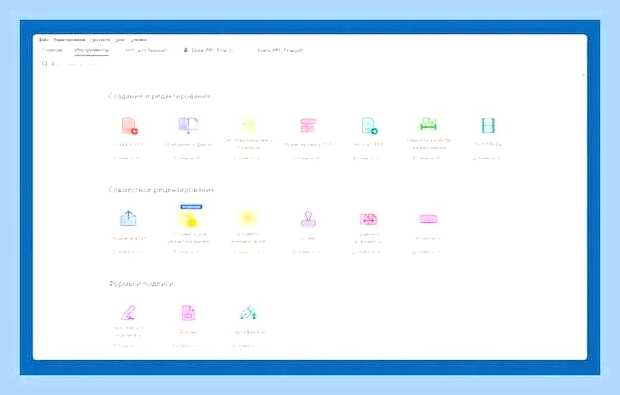
Task: Expand the dropdown under Create PDF
Action: [x=127, y=158]
